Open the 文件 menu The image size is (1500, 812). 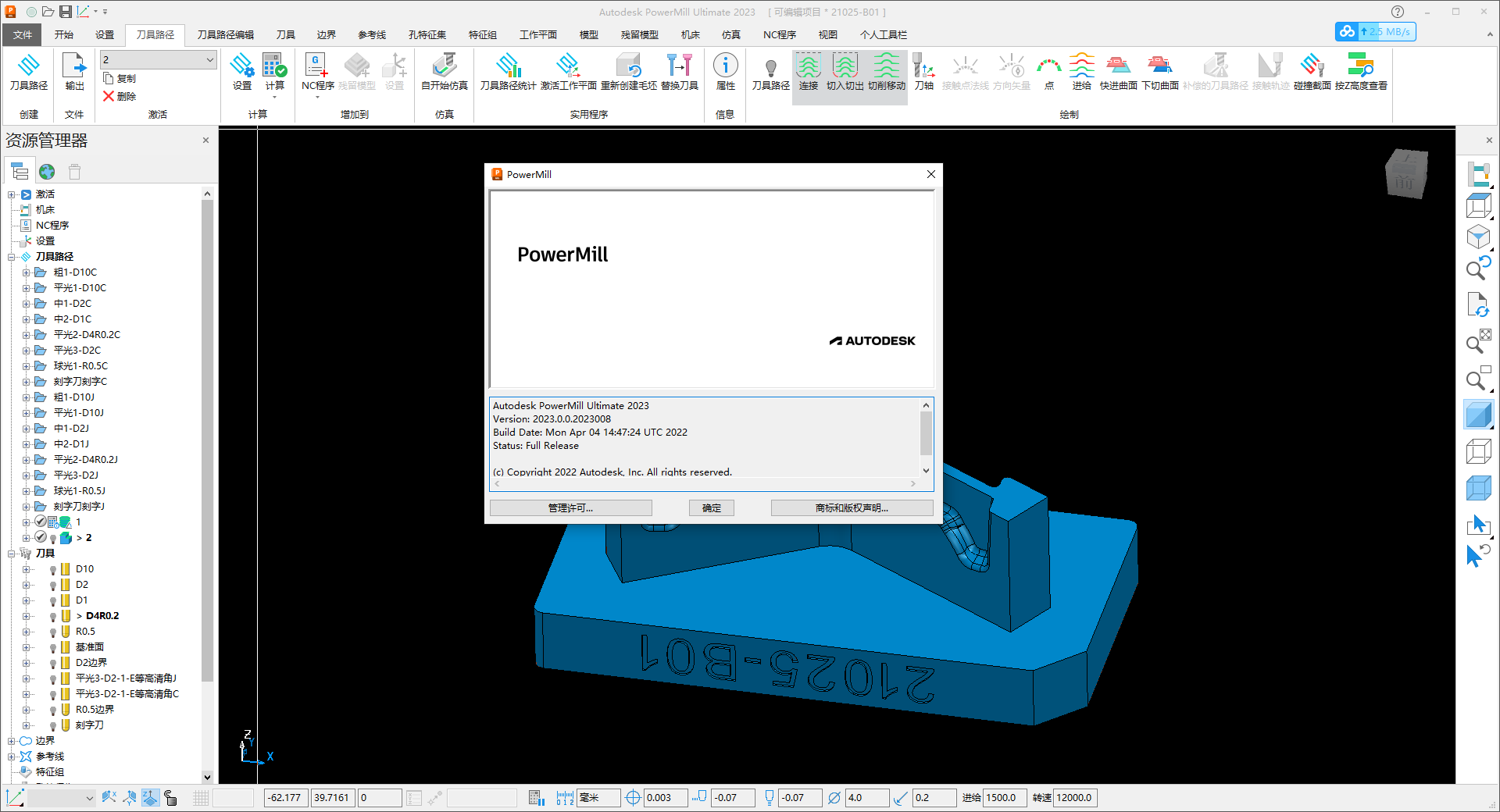pos(23,34)
